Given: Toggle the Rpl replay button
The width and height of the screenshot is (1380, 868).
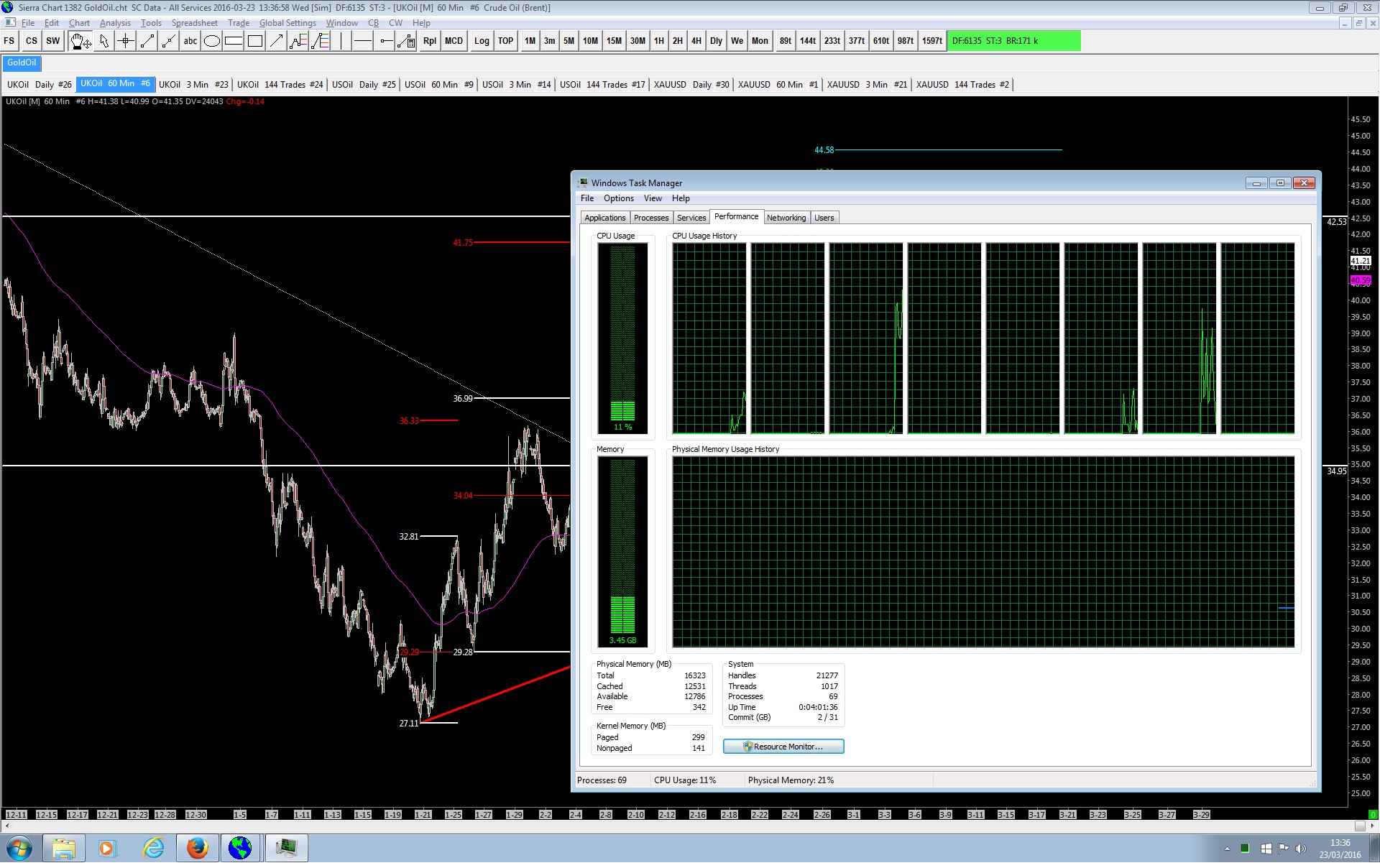Looking at the screenshot, I should 430,41.
